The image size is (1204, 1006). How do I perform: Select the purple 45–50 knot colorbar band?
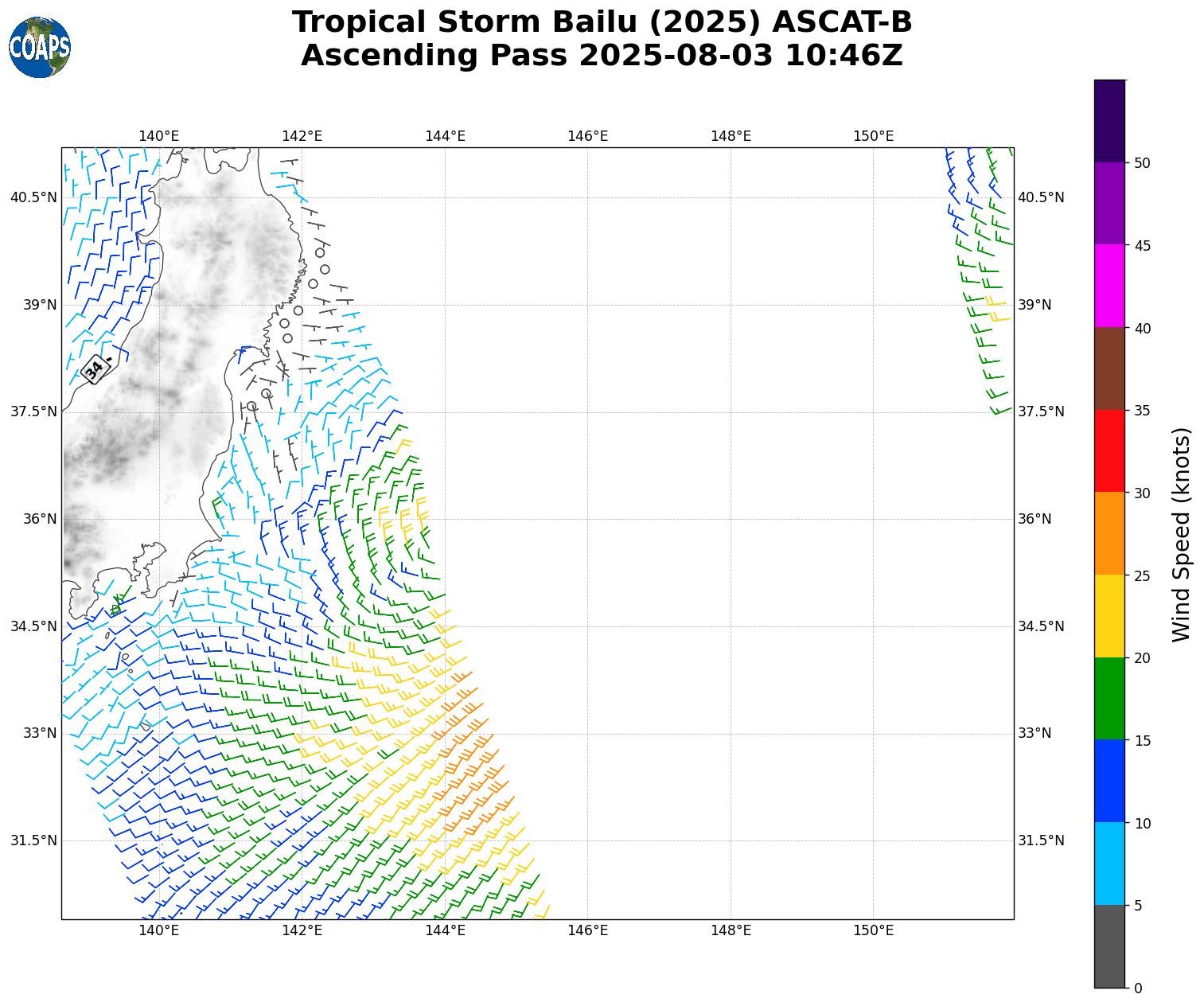[x=1109, y=203]
